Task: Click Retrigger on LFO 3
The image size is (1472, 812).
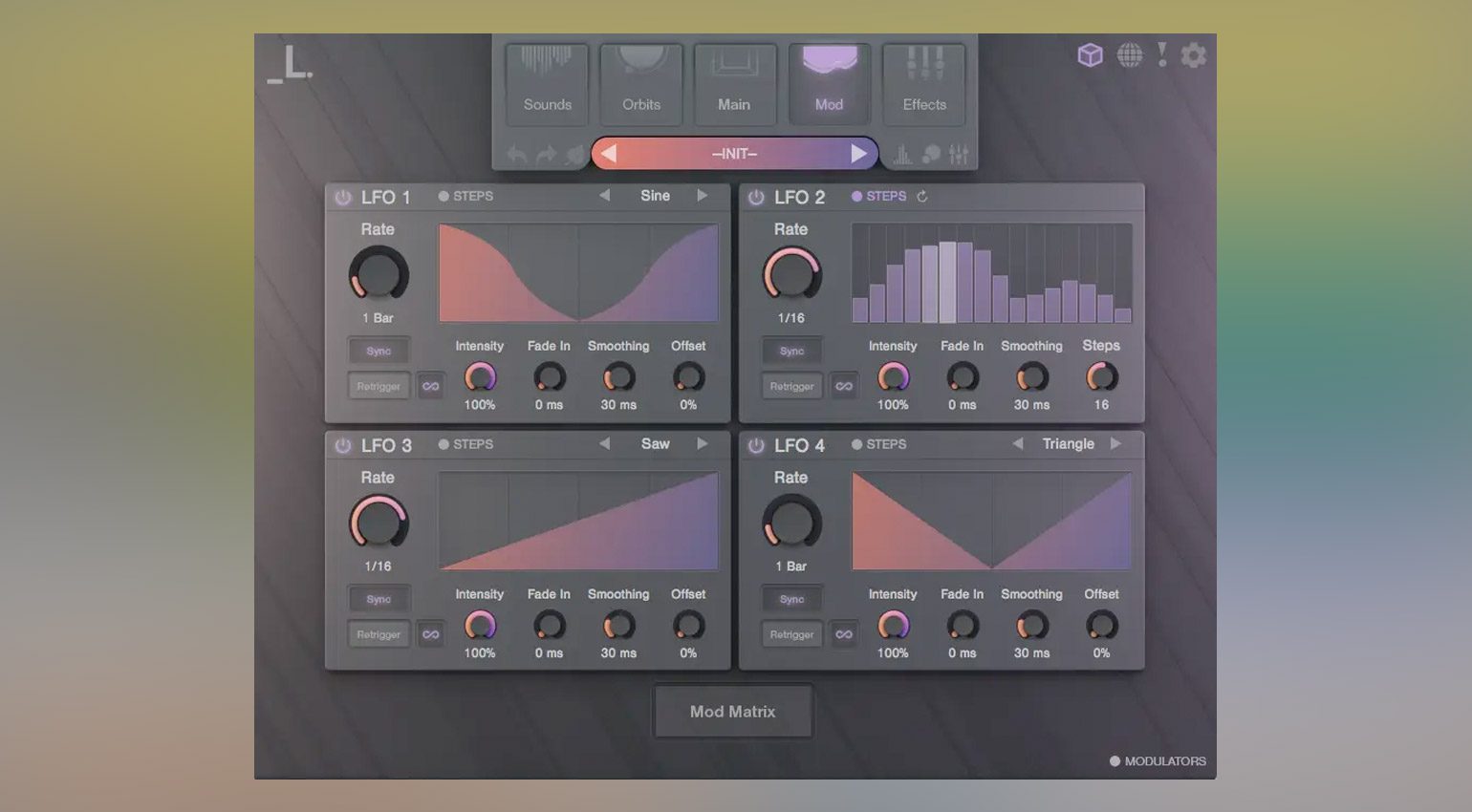Action: click(379, 634)
